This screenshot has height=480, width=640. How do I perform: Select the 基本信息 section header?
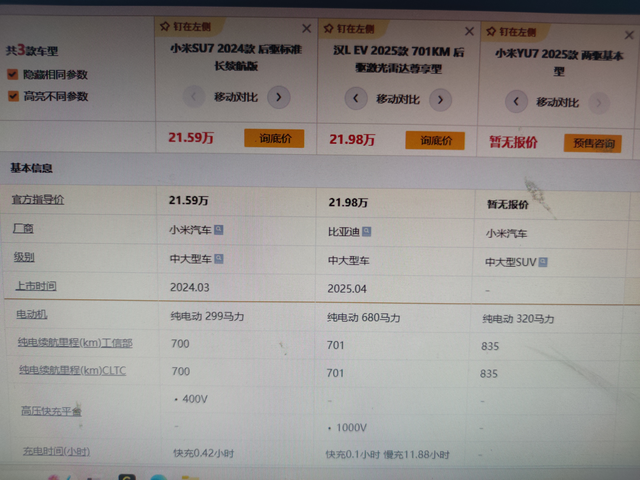click(x=31, y=168)
